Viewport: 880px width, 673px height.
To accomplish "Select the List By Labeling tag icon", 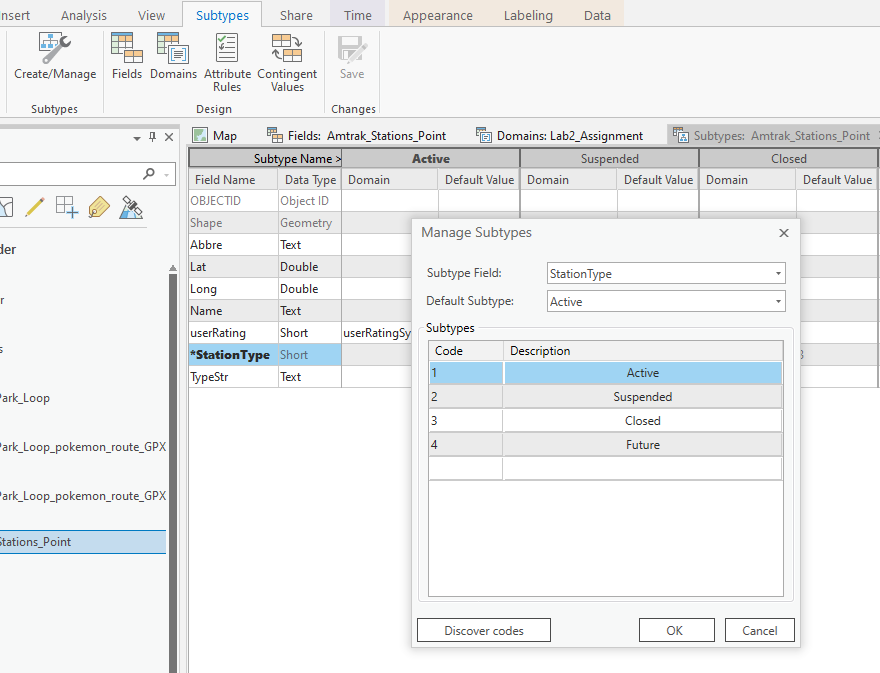I will pos(99,207).
